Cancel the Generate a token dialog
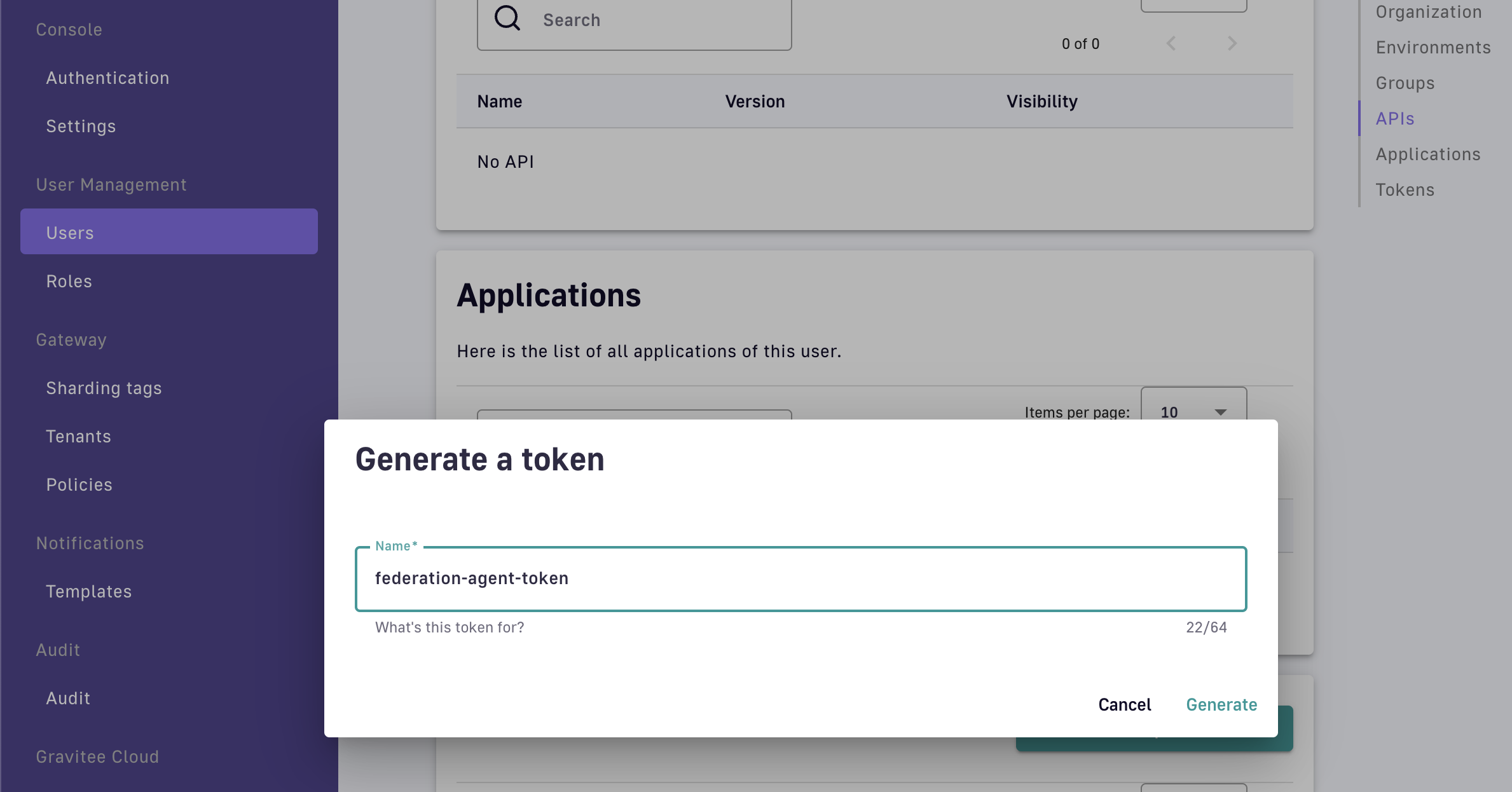This screenshot has height=792, width=1512. [1124, 704]
